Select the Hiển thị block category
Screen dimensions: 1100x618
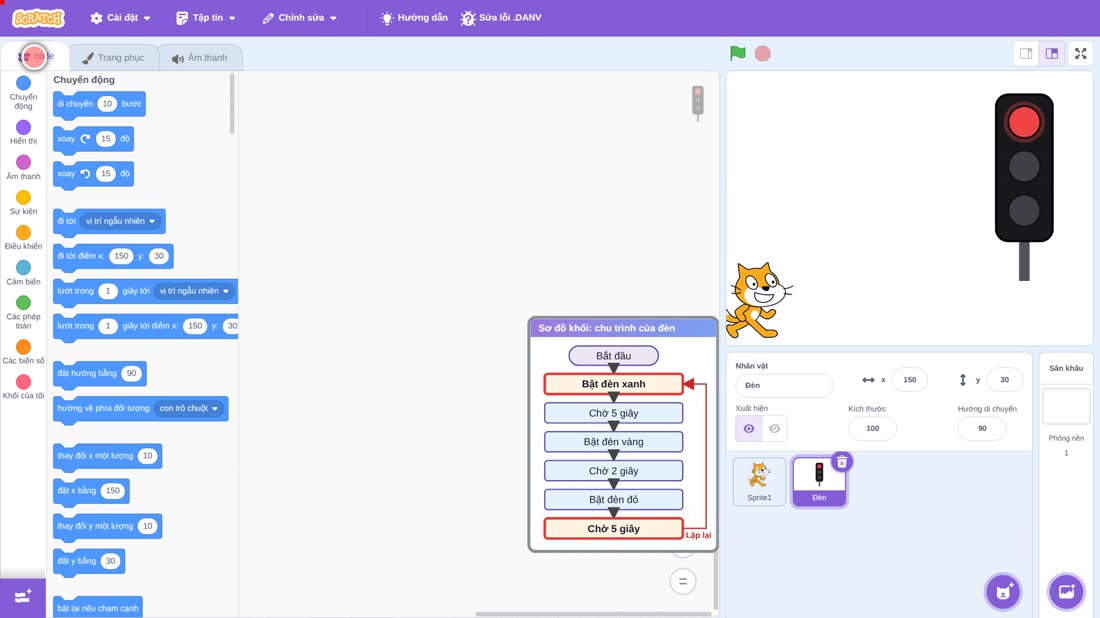[x=23, y=133]
